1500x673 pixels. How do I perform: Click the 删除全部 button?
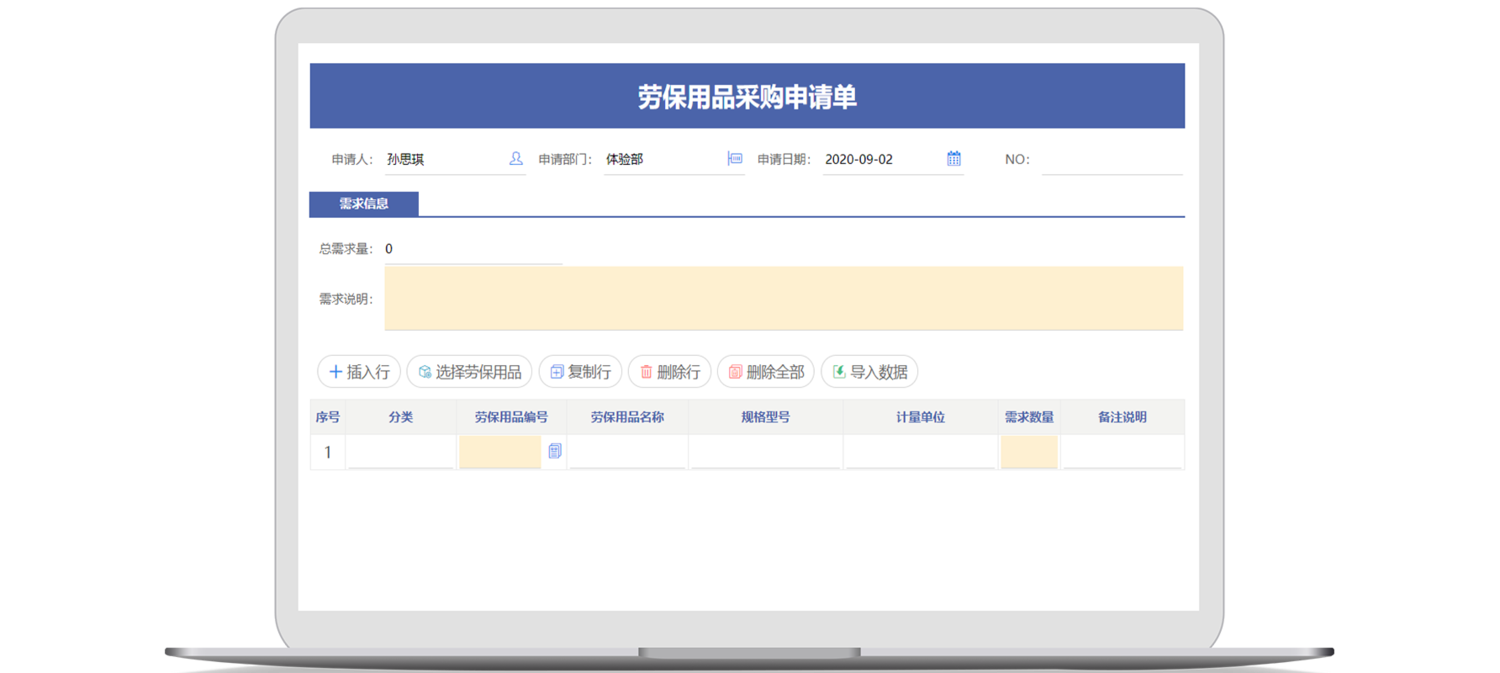(766, 372)
